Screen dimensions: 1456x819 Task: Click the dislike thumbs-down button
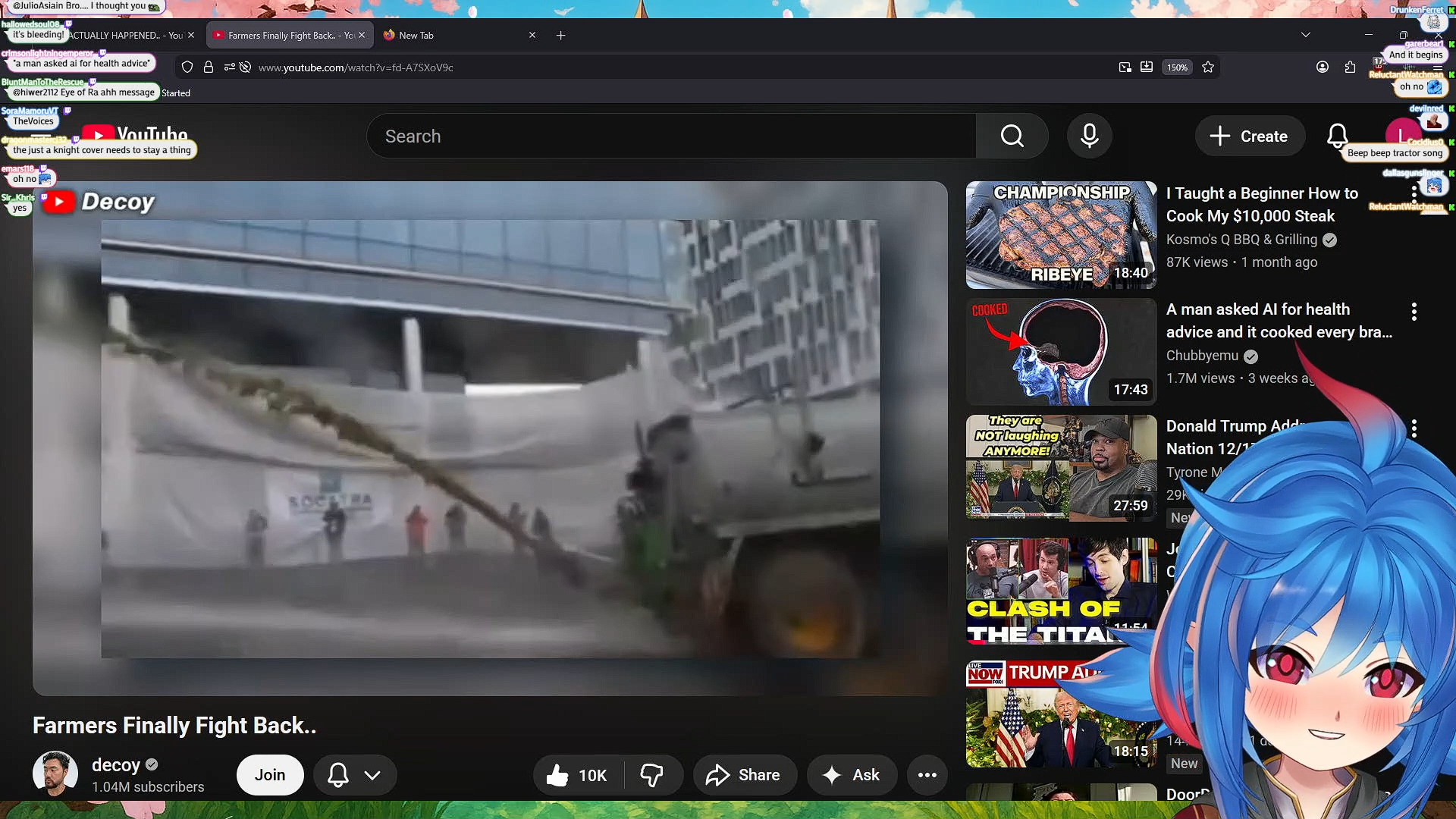[x=652, y=775]
